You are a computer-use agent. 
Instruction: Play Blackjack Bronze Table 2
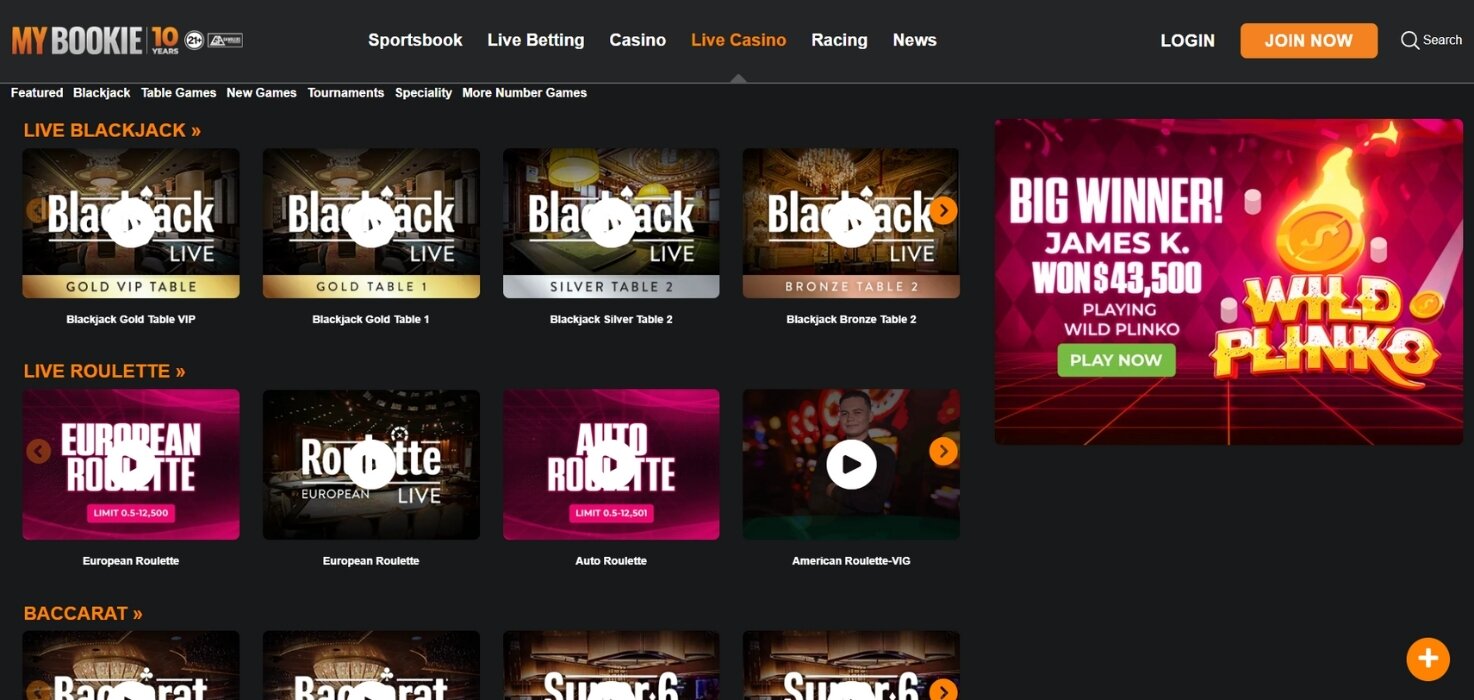pos(851,223)
